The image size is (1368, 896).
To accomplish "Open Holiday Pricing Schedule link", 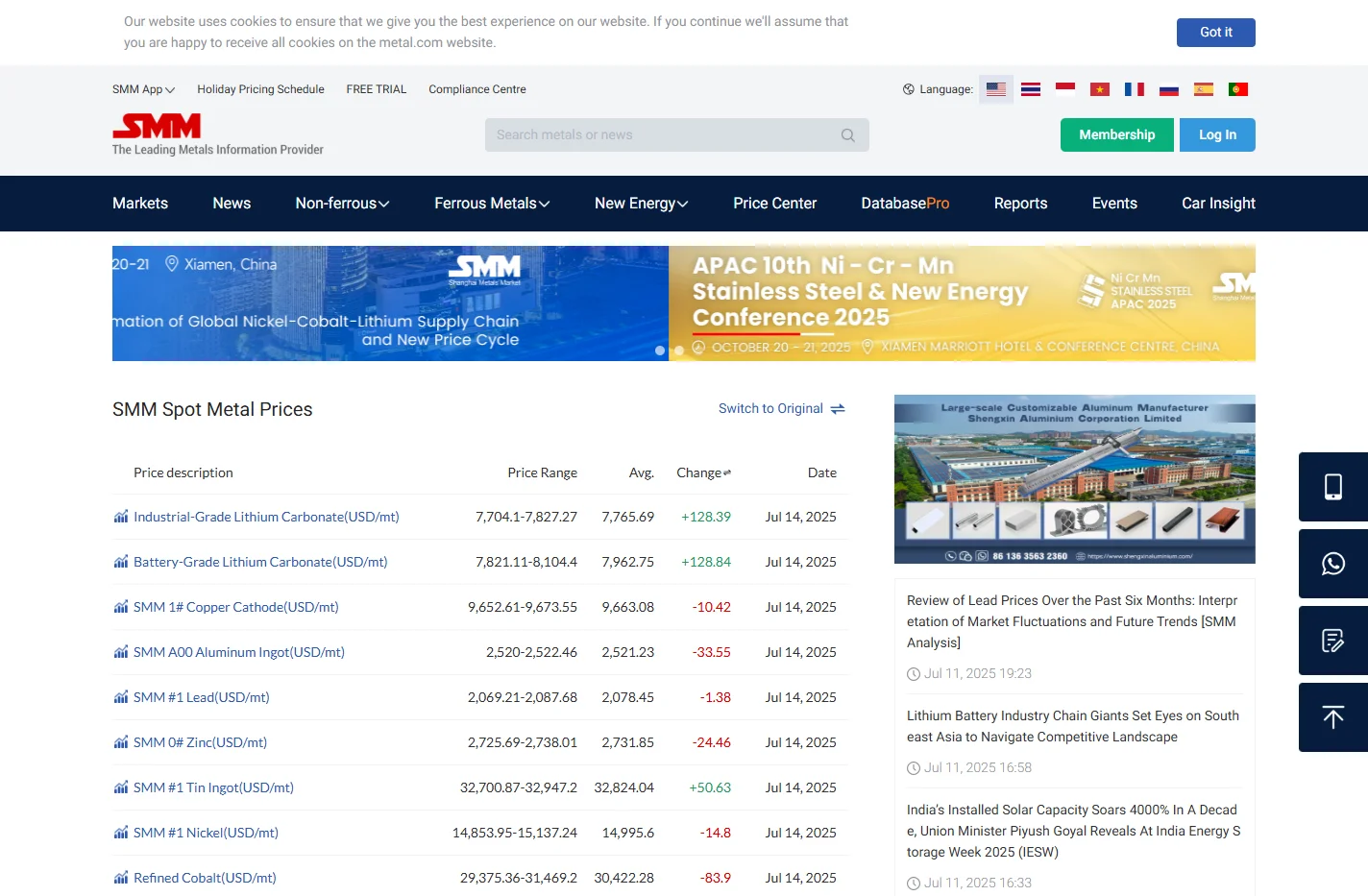I will pyautogui.click(x=260, y=89).
